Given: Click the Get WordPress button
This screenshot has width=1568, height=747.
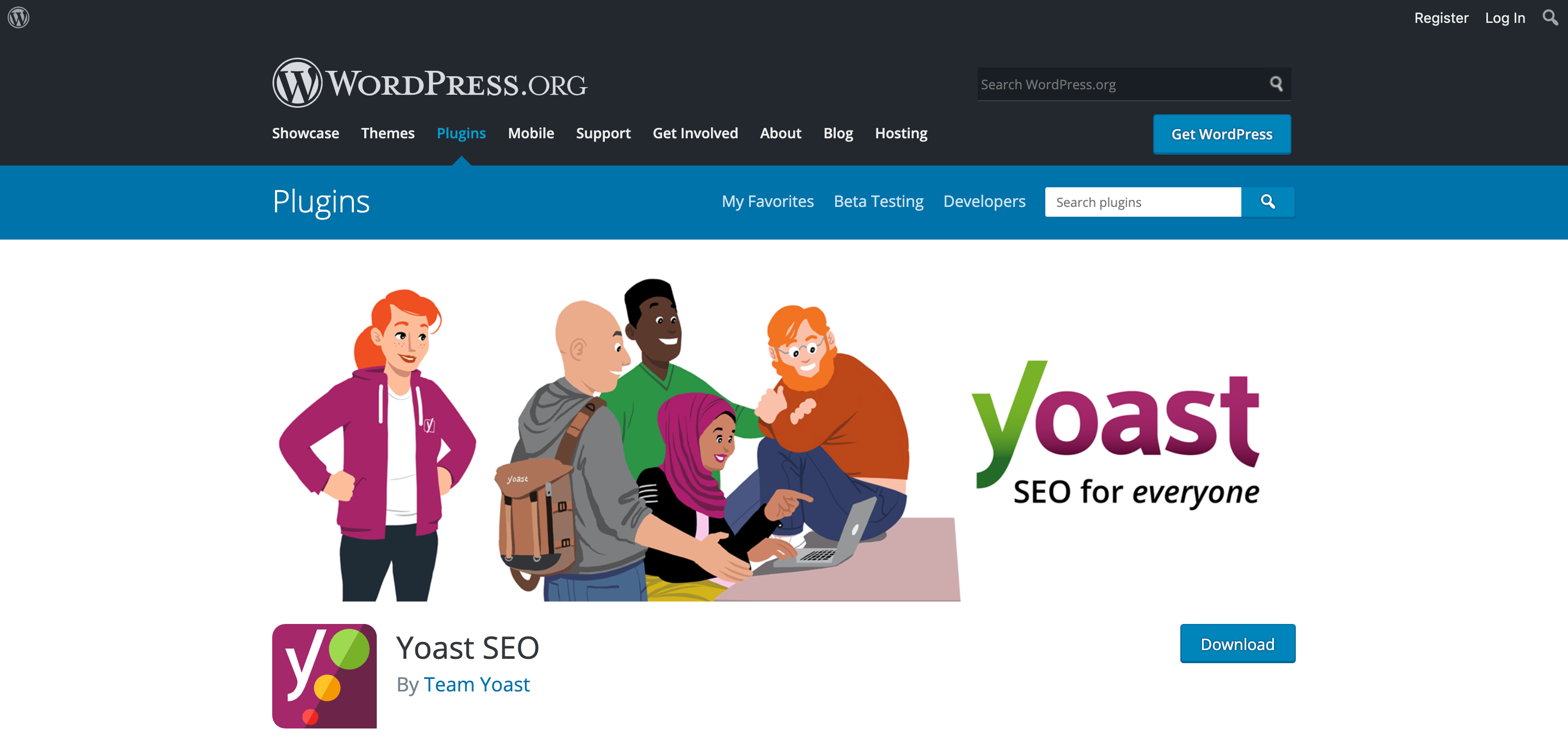Looking at the screenshot, I should coord(1222,134).
